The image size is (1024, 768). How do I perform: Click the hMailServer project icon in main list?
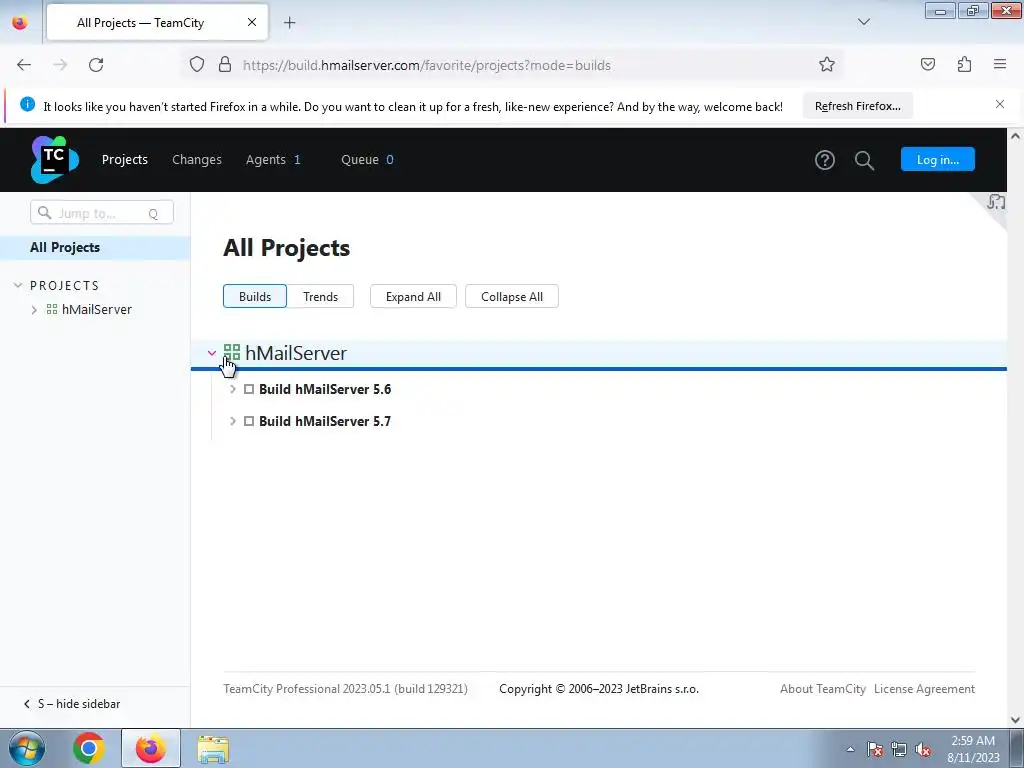[x=232, y=353]
